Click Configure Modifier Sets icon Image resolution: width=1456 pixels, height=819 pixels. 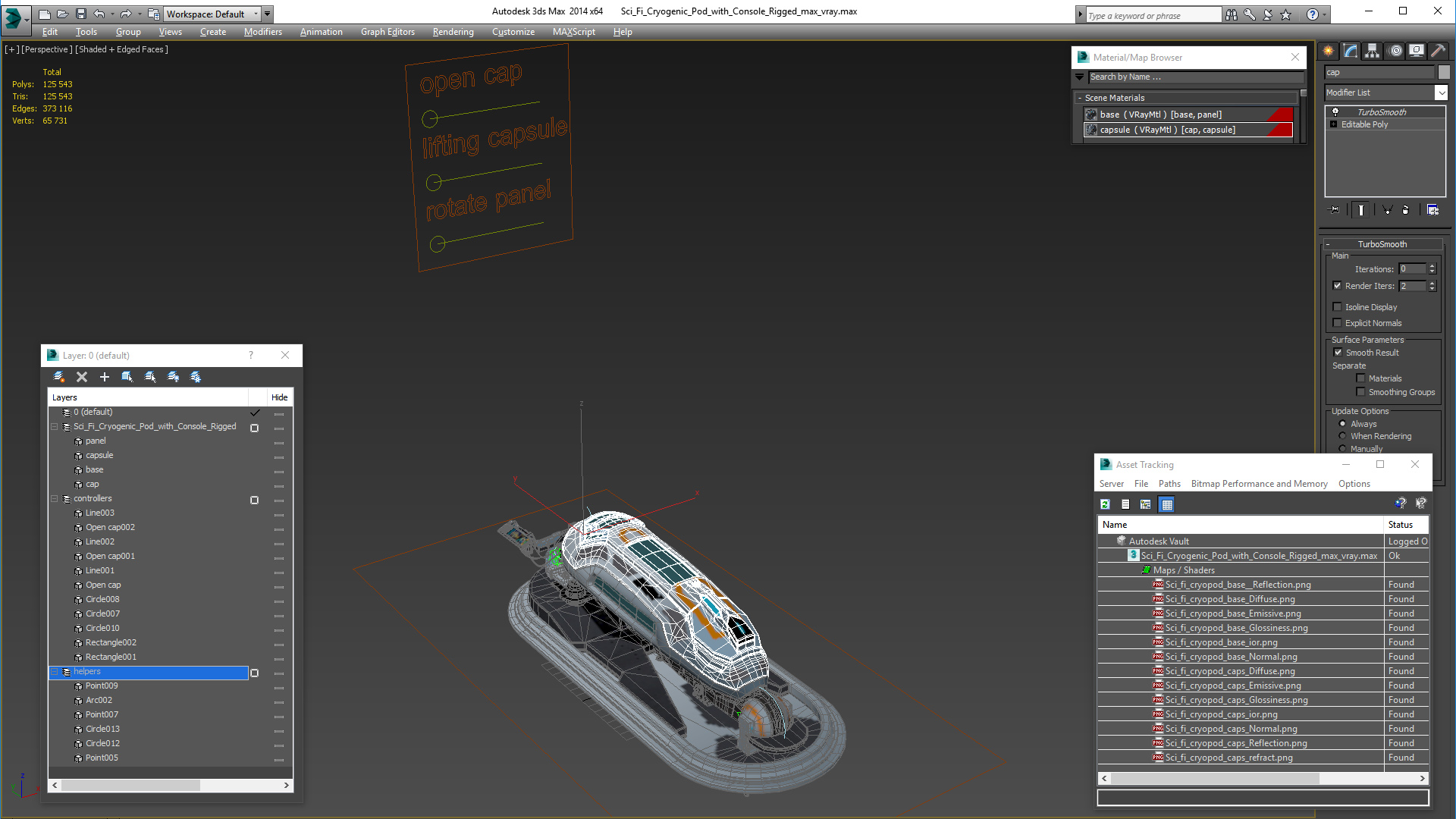(x=1432, y=210)
